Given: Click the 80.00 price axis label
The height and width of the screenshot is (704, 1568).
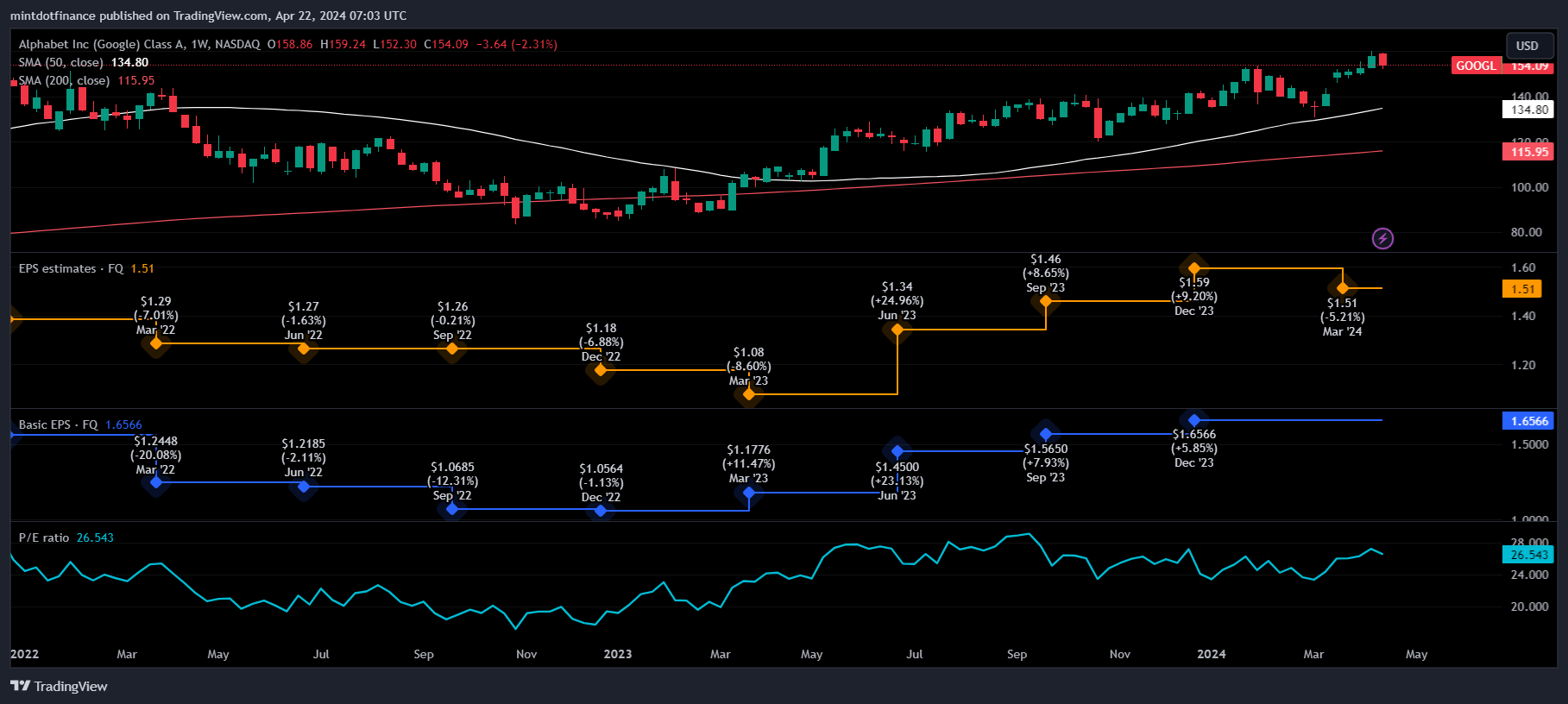Looking at the screenshot, I should tap(1527, 232).
